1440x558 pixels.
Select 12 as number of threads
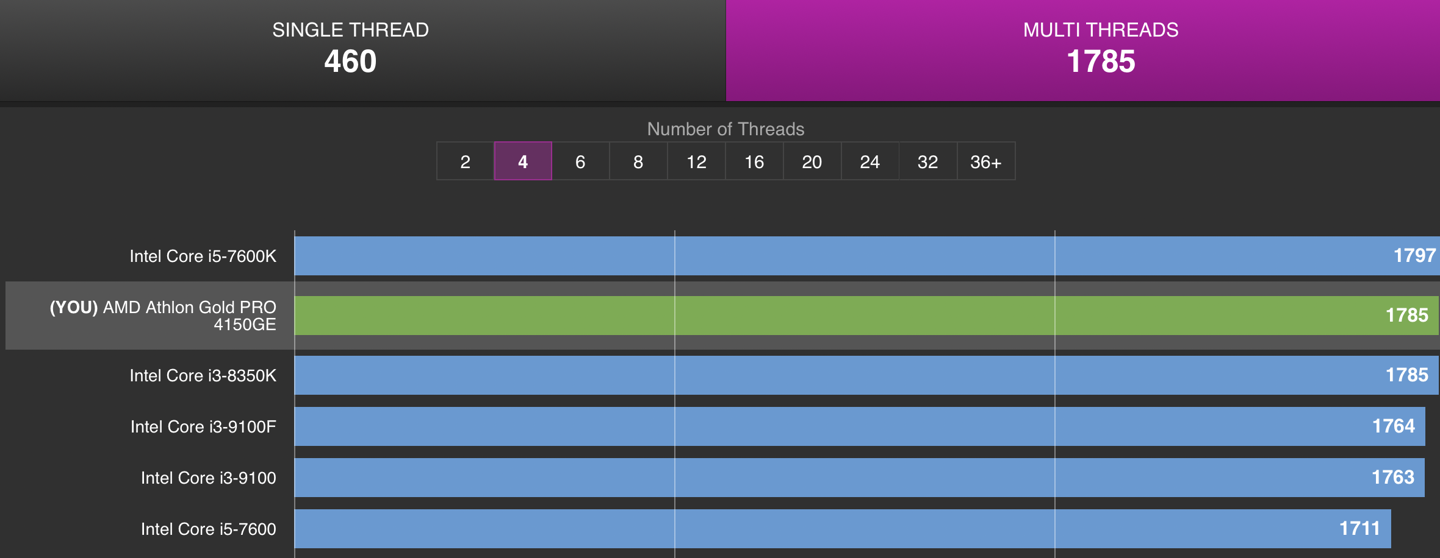(x=696, y=162)
